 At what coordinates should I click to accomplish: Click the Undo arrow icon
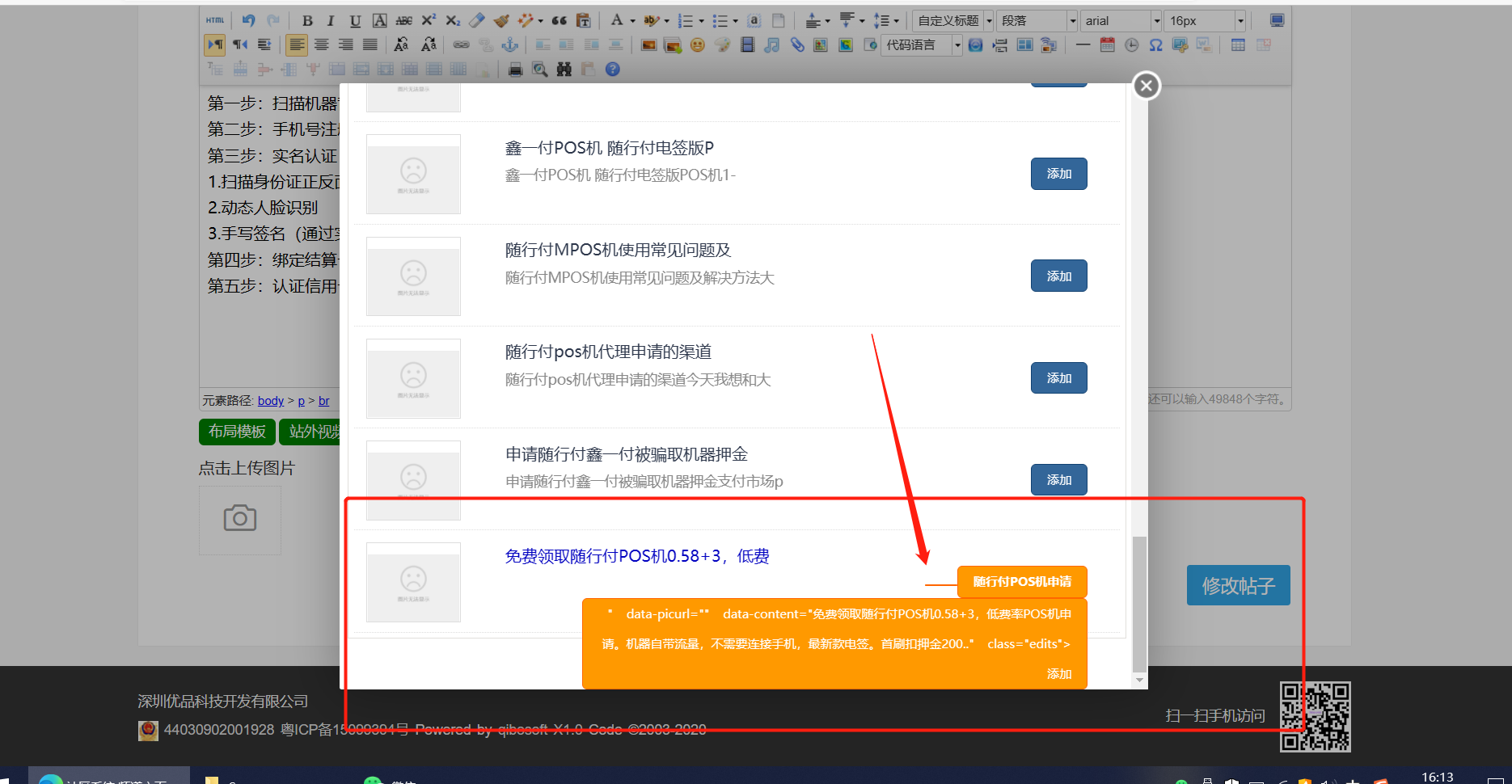(x=248, y=21)
